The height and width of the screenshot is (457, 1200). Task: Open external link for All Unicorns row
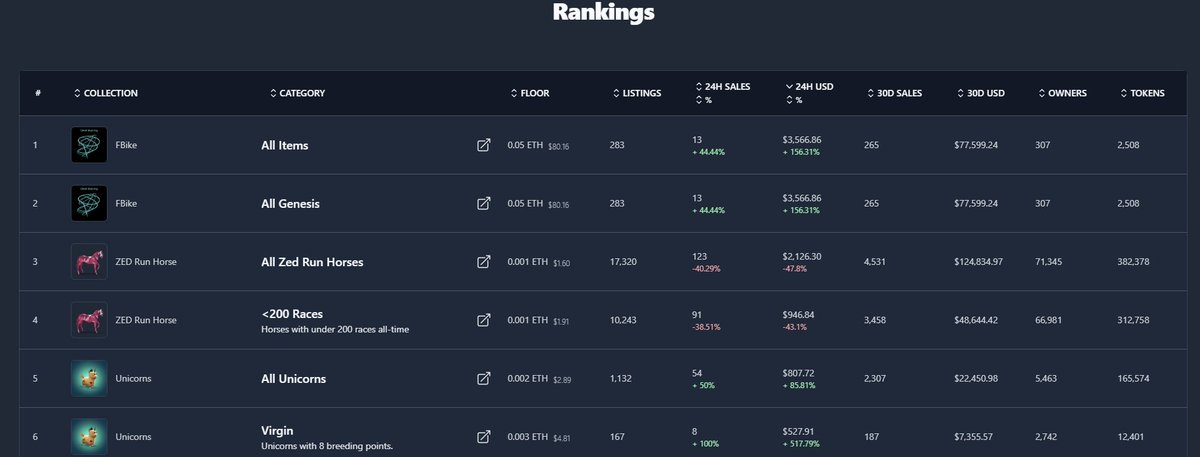[x=483, y=379]
